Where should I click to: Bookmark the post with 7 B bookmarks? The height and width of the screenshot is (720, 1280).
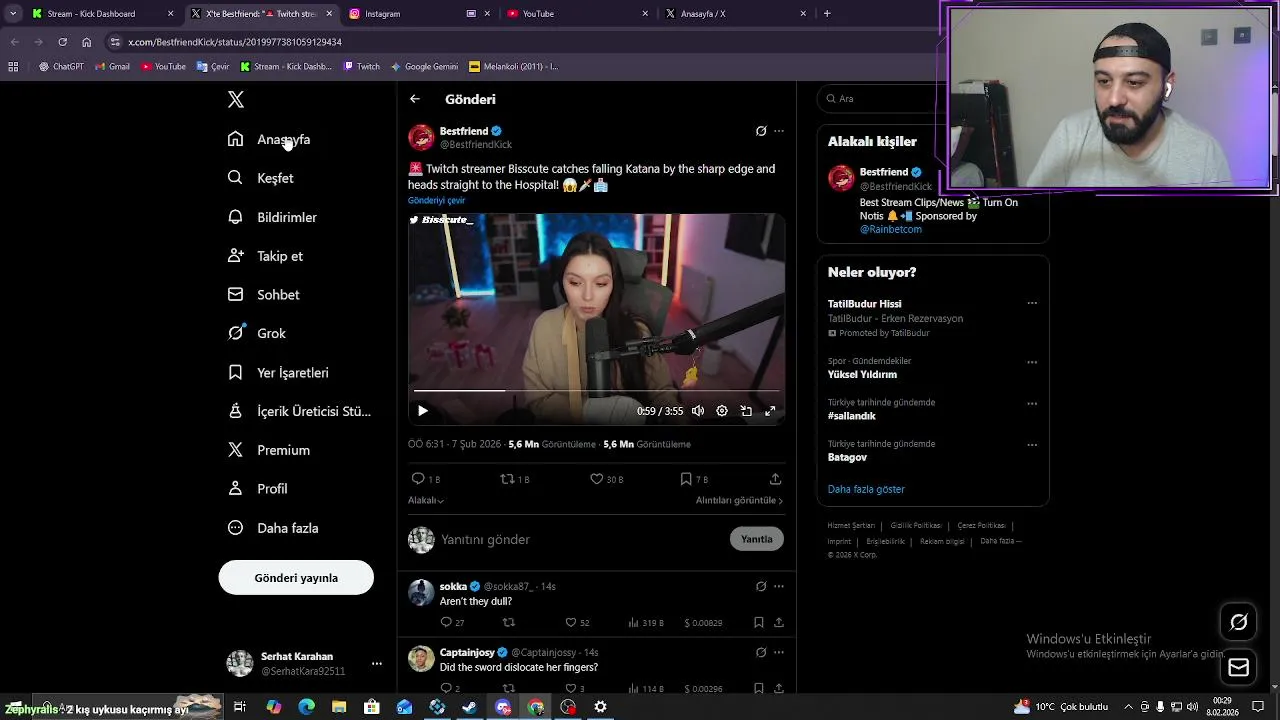(694, 479)
